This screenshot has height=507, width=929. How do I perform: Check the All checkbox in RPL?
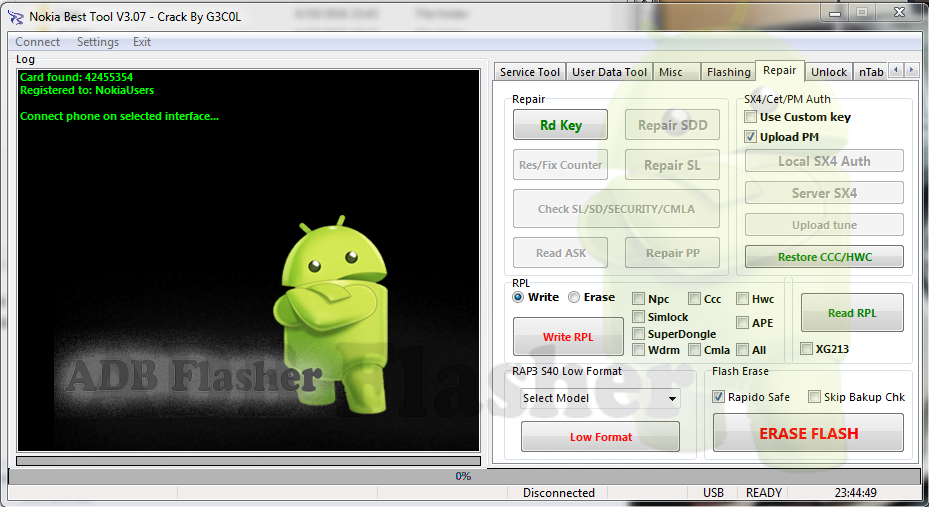[x=742, y=350]
